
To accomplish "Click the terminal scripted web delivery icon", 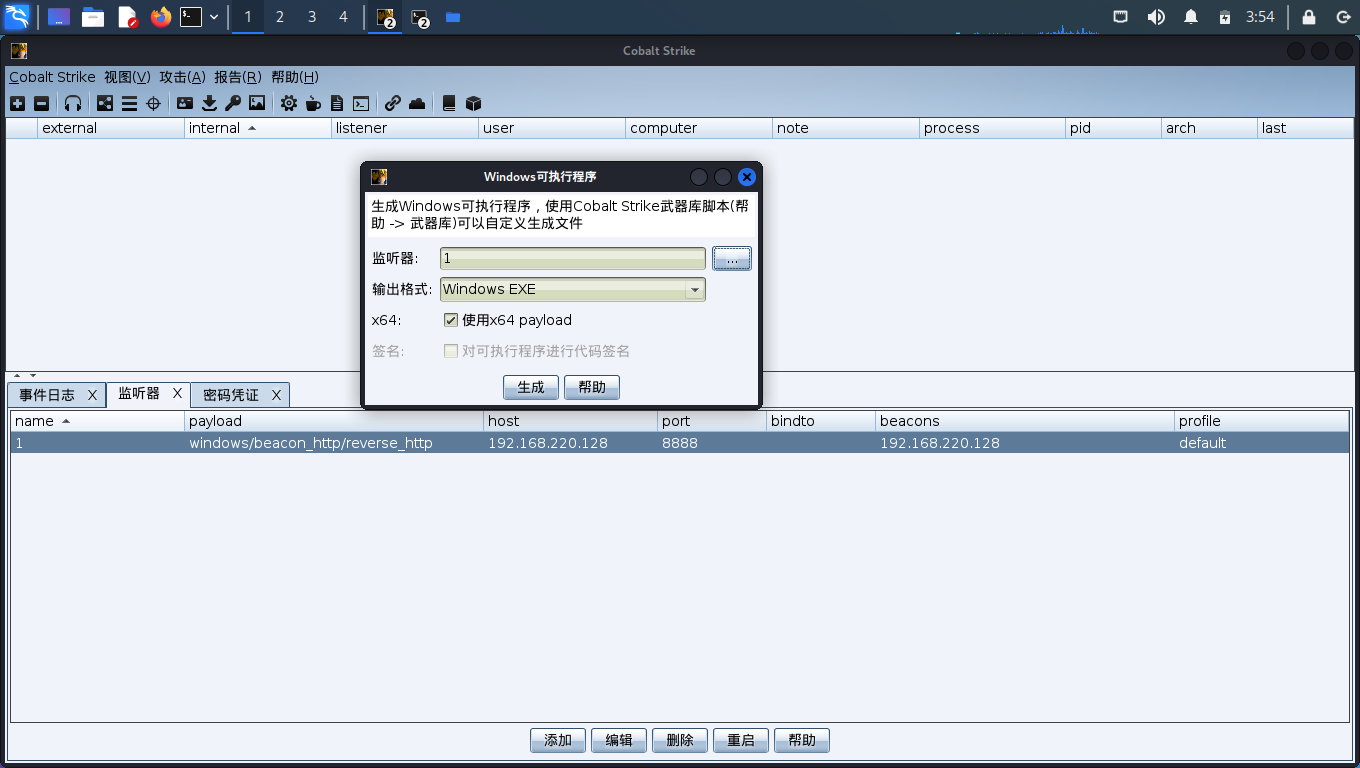I will [361, 103].
